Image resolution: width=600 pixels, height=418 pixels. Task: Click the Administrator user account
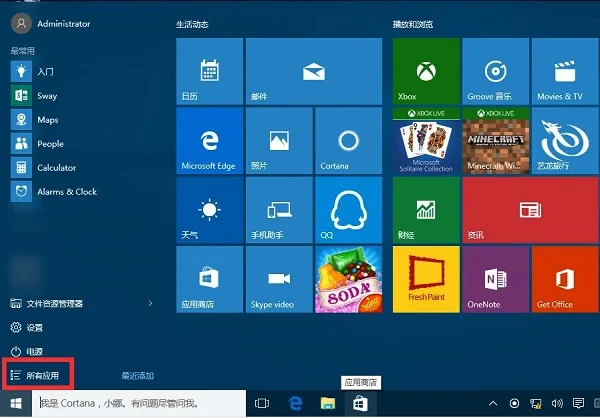(x=51, y=23)
